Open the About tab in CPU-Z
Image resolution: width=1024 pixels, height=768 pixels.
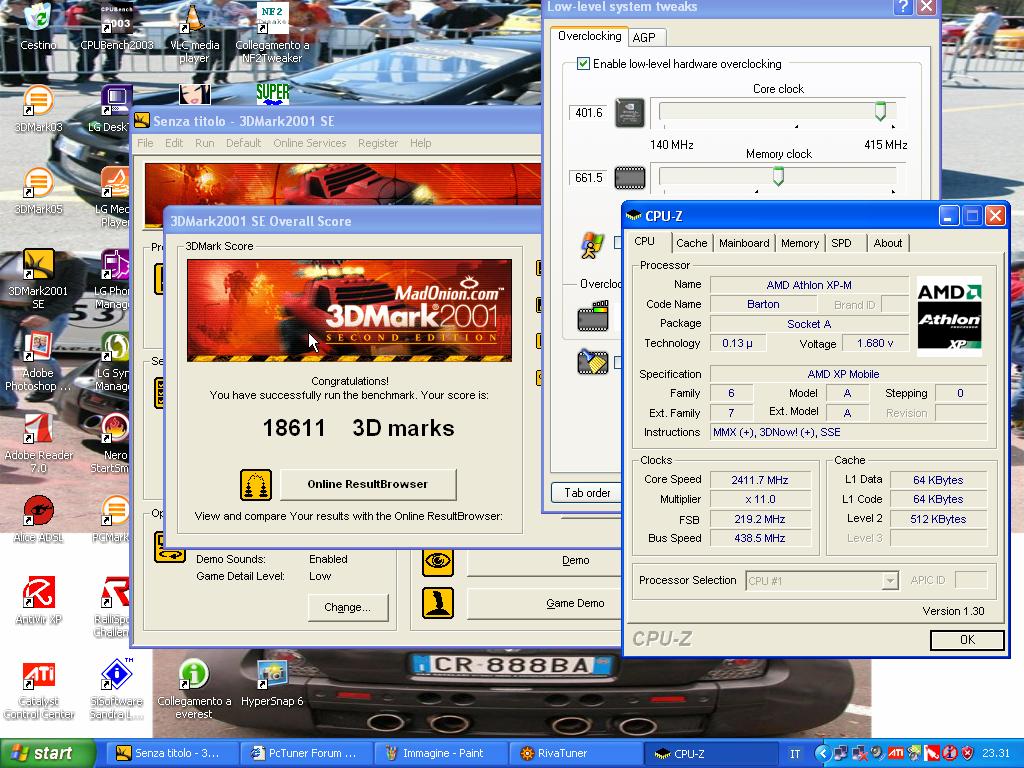pyautogui.click(x=888, y=243)
